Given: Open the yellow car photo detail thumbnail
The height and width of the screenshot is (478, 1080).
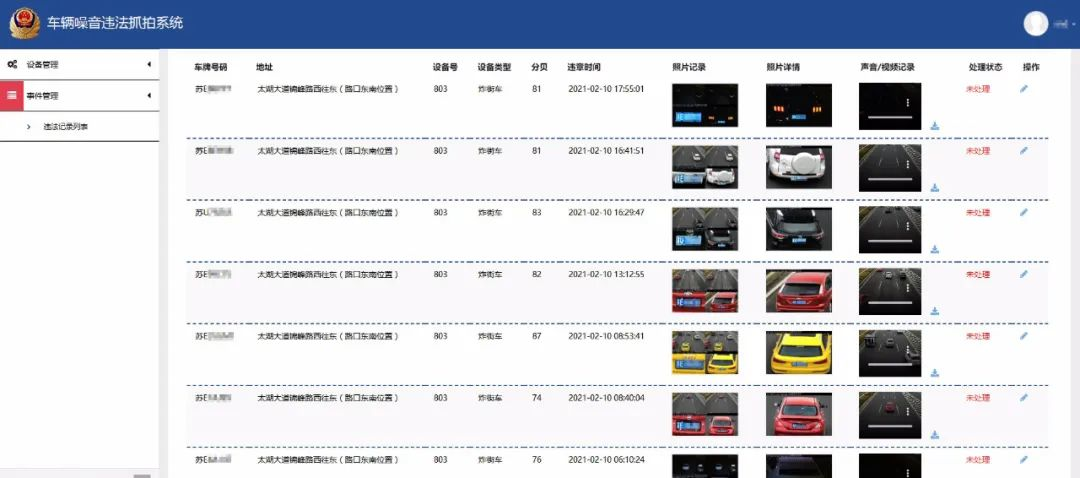Looking at the screenshot, I should (x=798, y=352).
